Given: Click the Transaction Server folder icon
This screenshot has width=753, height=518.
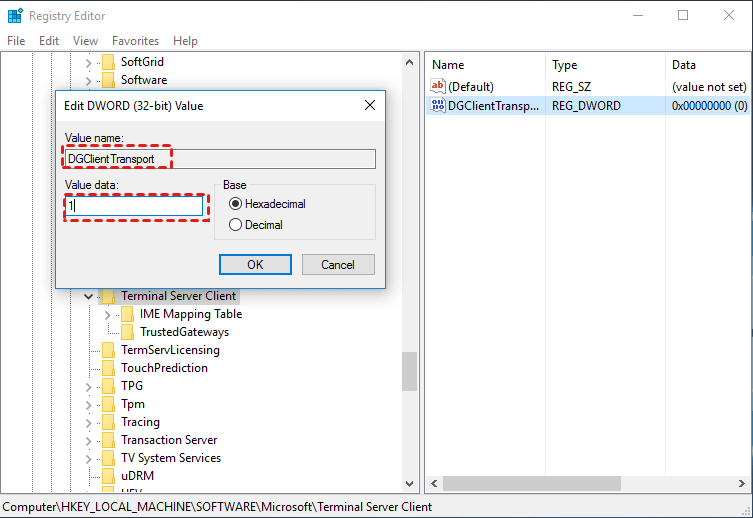Looking at the screenshot, I should [x=109, y=440].
